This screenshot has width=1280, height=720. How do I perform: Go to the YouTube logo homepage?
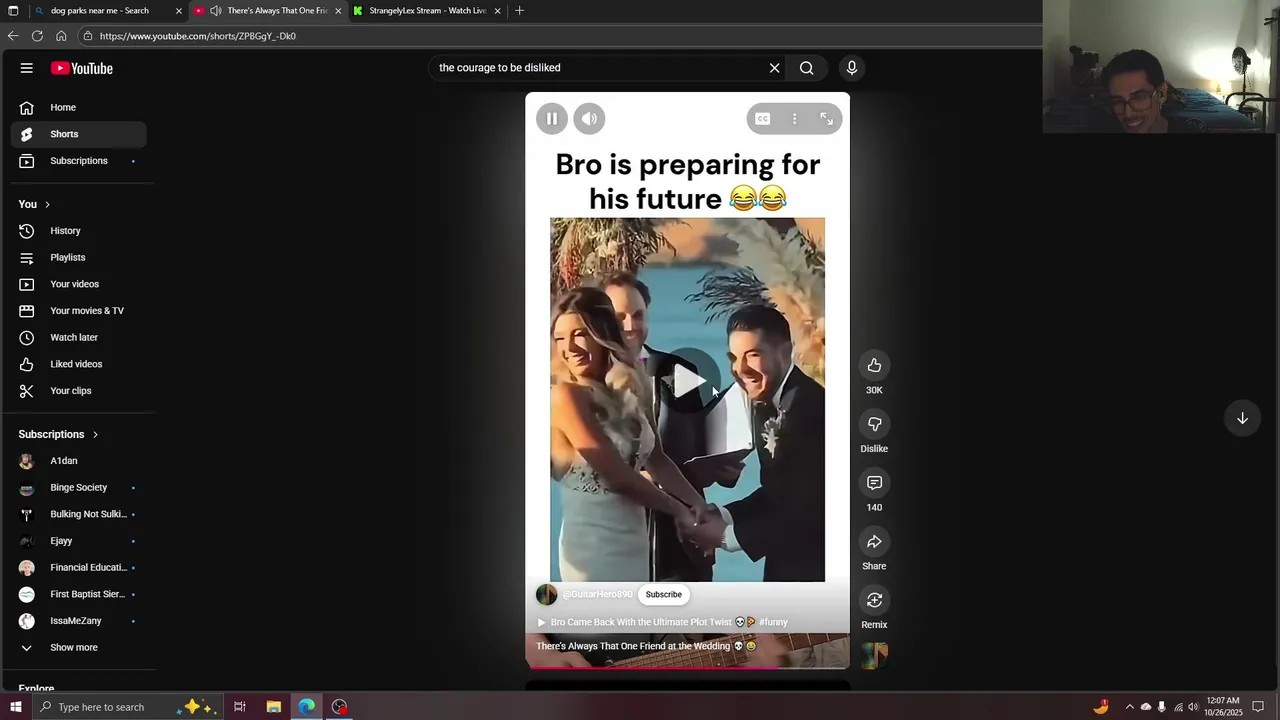(x=82, y=68)
